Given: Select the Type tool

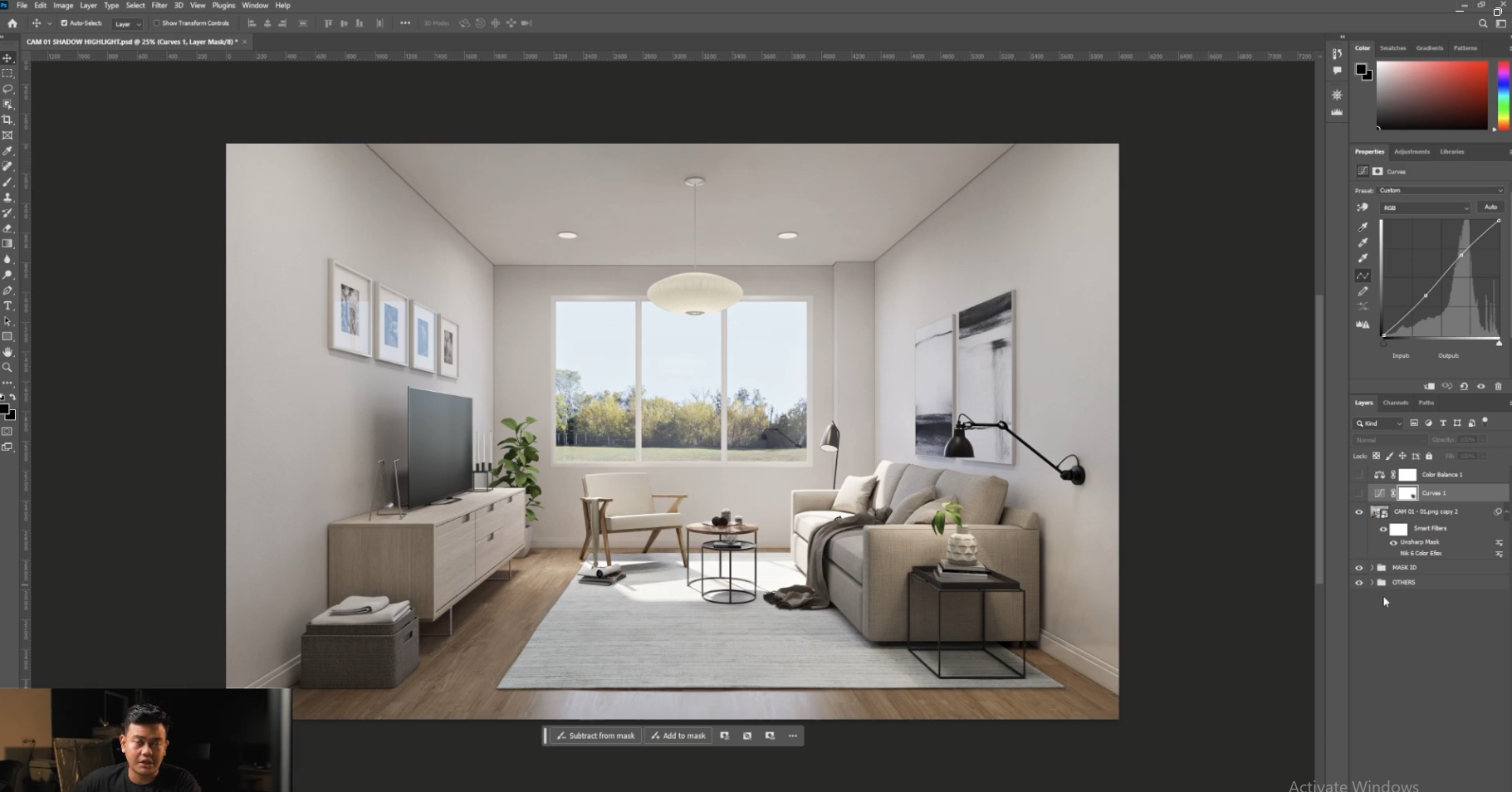Looking at the screenshot, I should tap(8, 306).
